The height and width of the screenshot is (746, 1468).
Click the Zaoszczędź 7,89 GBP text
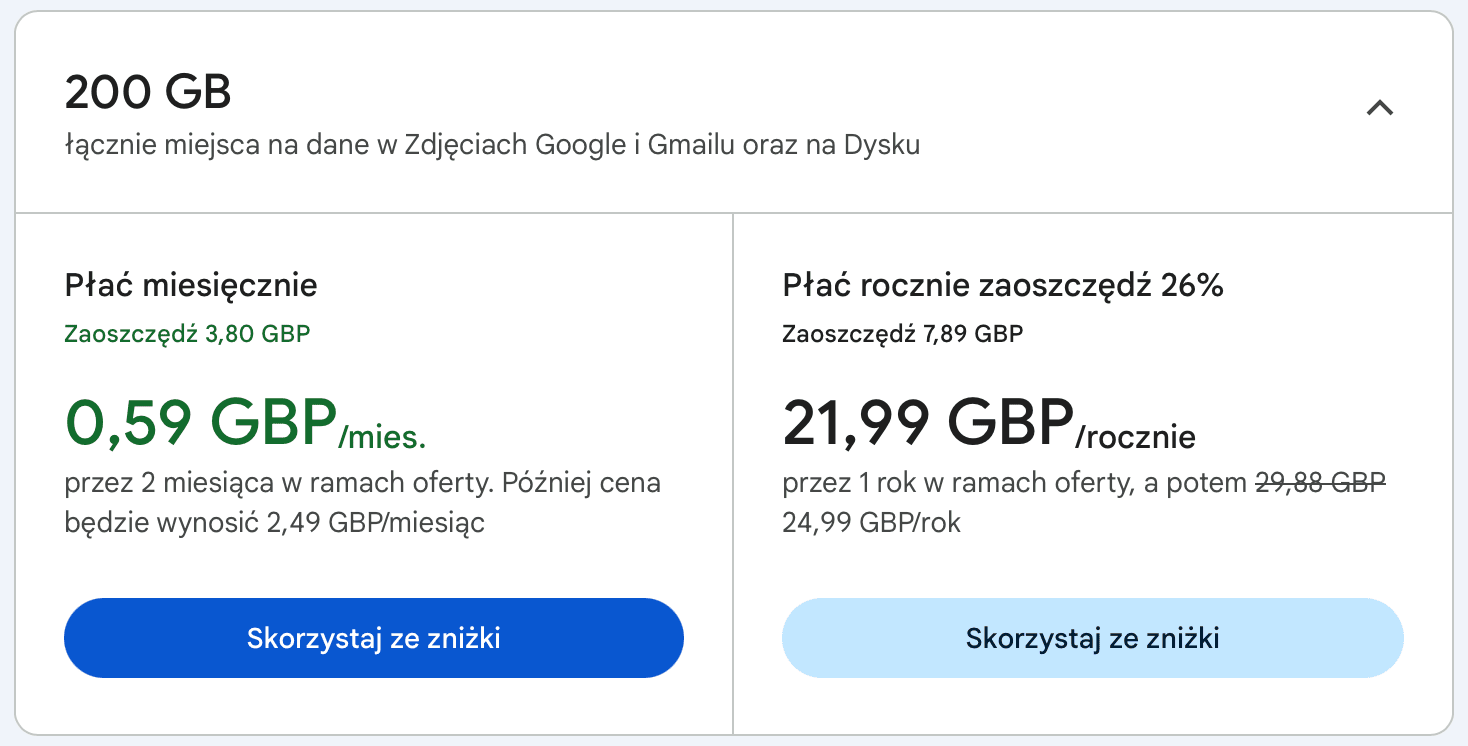[x=903, y=334]
